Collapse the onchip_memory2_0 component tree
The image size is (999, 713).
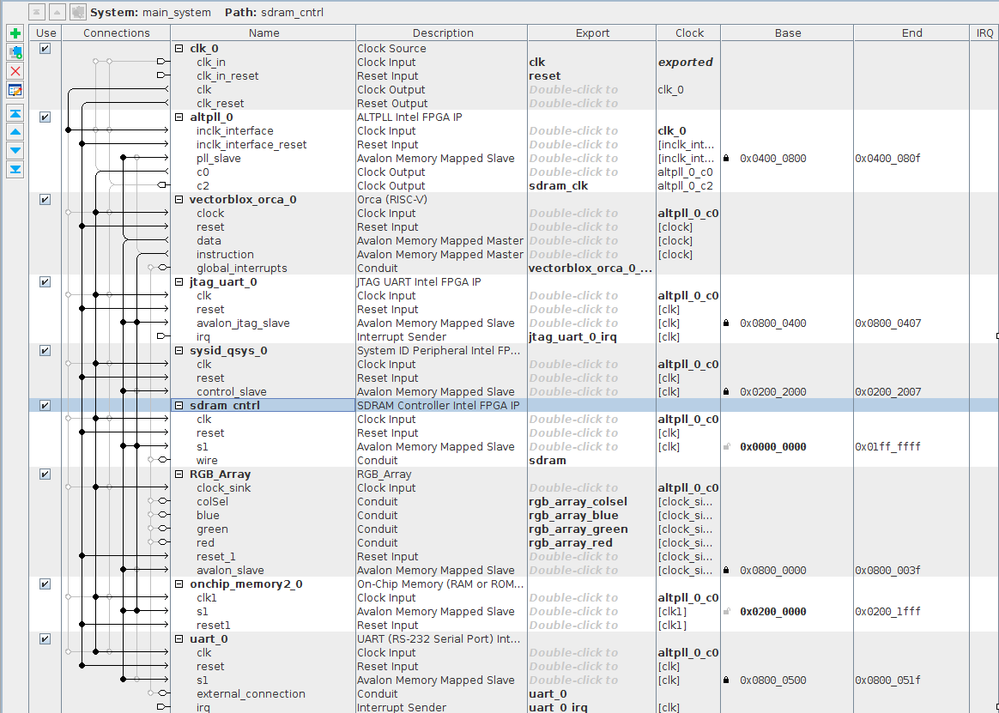coord(179,584)
